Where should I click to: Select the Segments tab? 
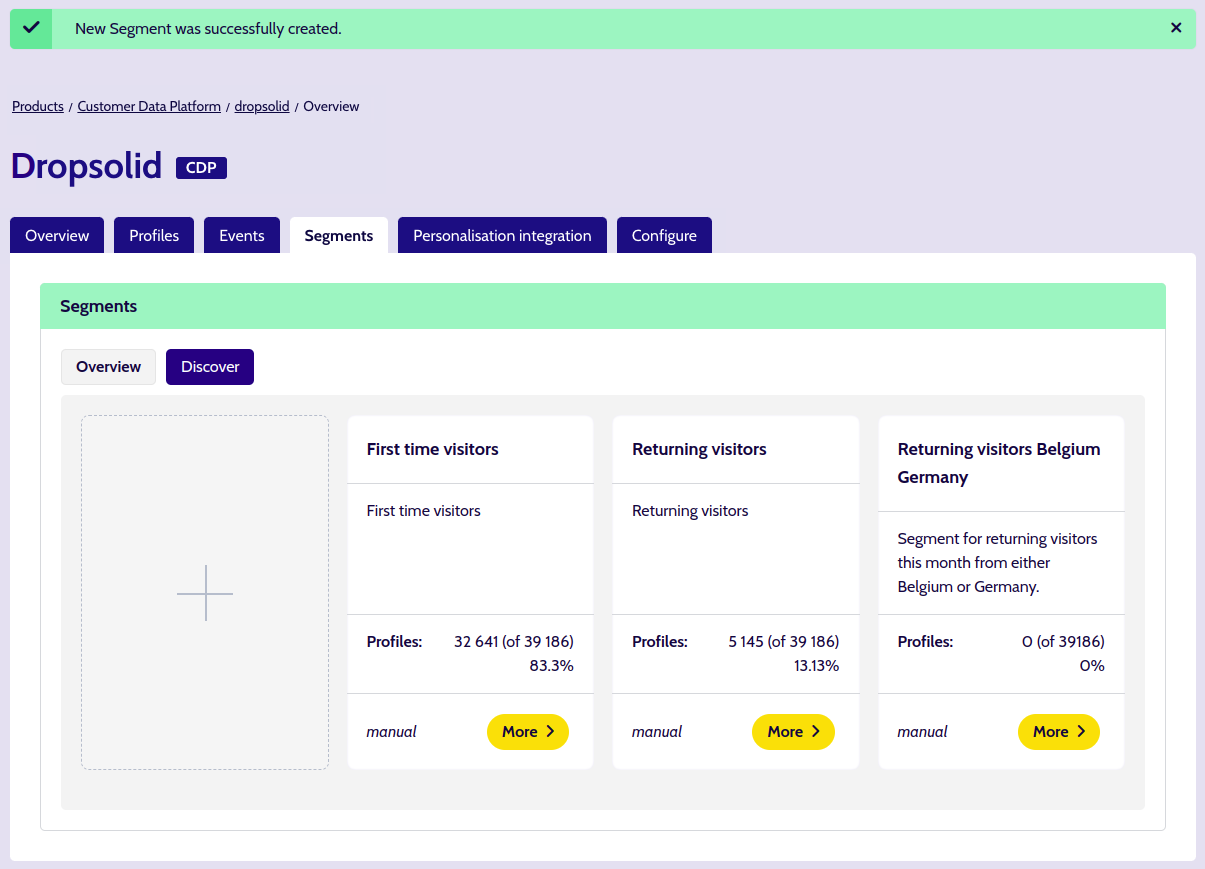[x=339, y=235]
